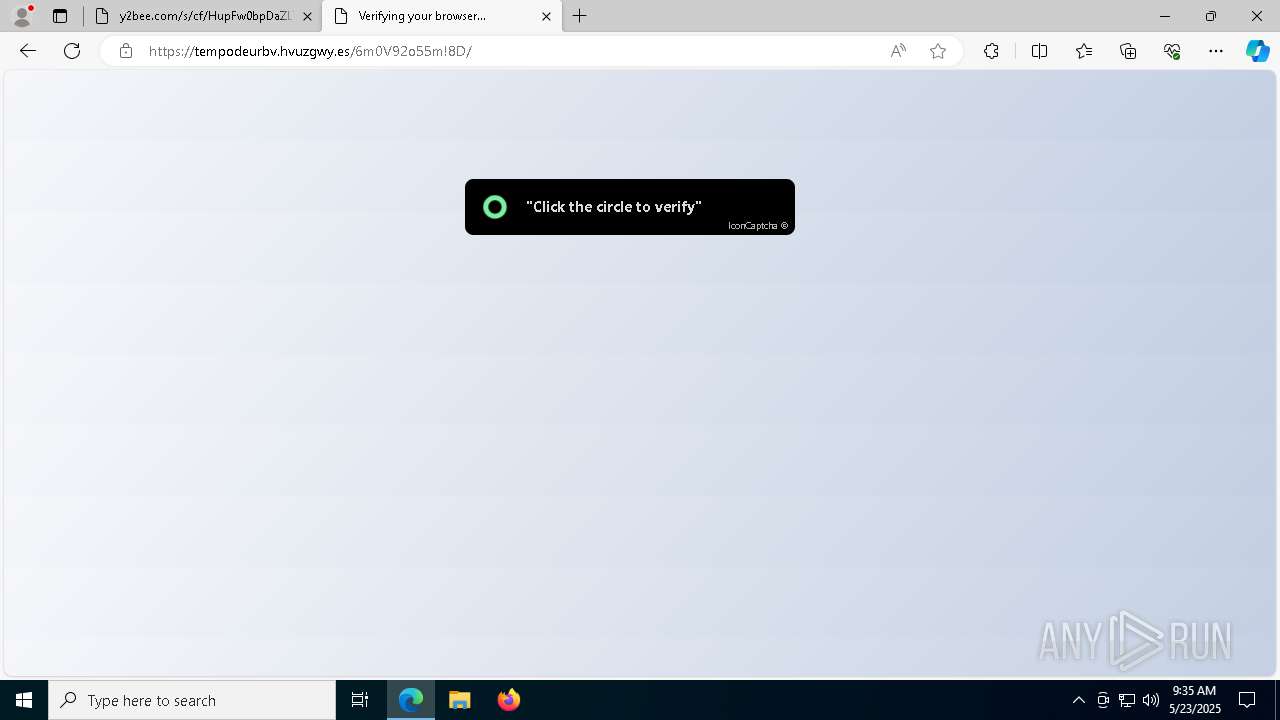
Task: Click the taskbar search box
Action: click(192, 700)
